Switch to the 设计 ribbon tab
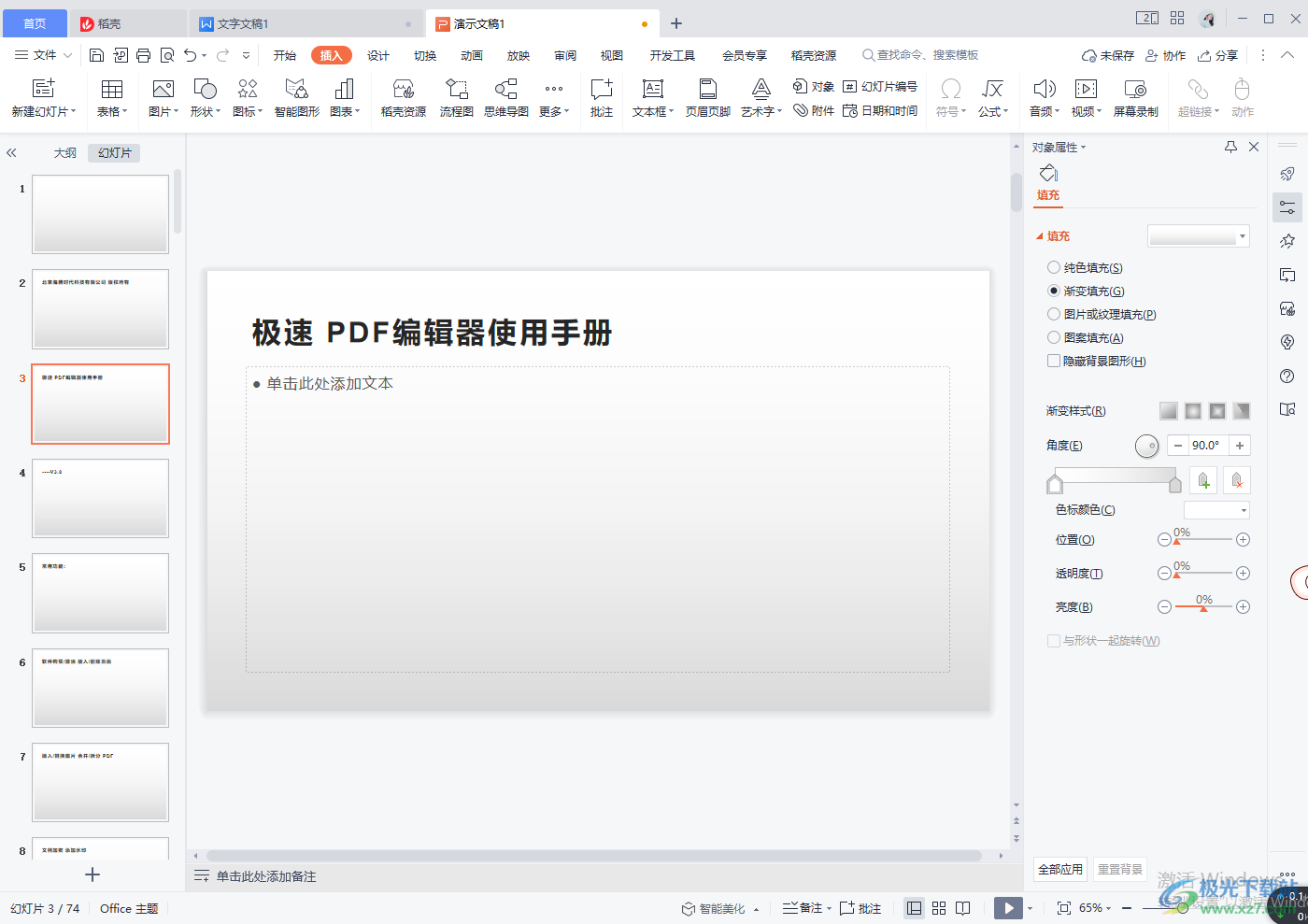This screenshot has height=924, width=1308. [378, 55]
